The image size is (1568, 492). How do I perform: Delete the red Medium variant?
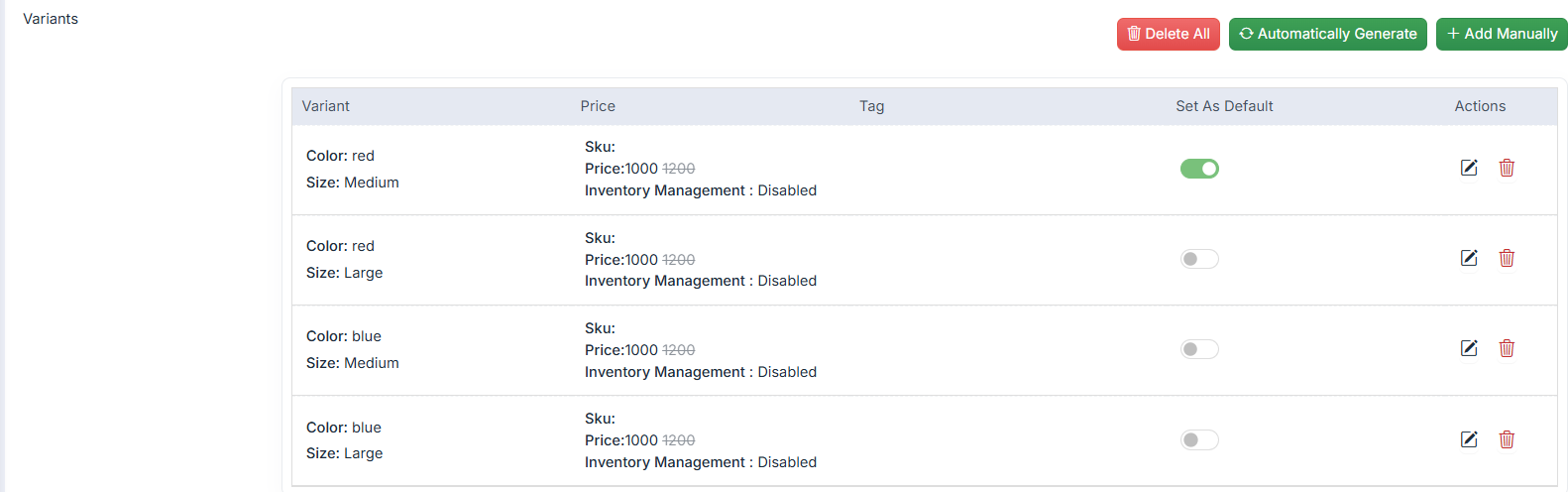coord(1507,168)
